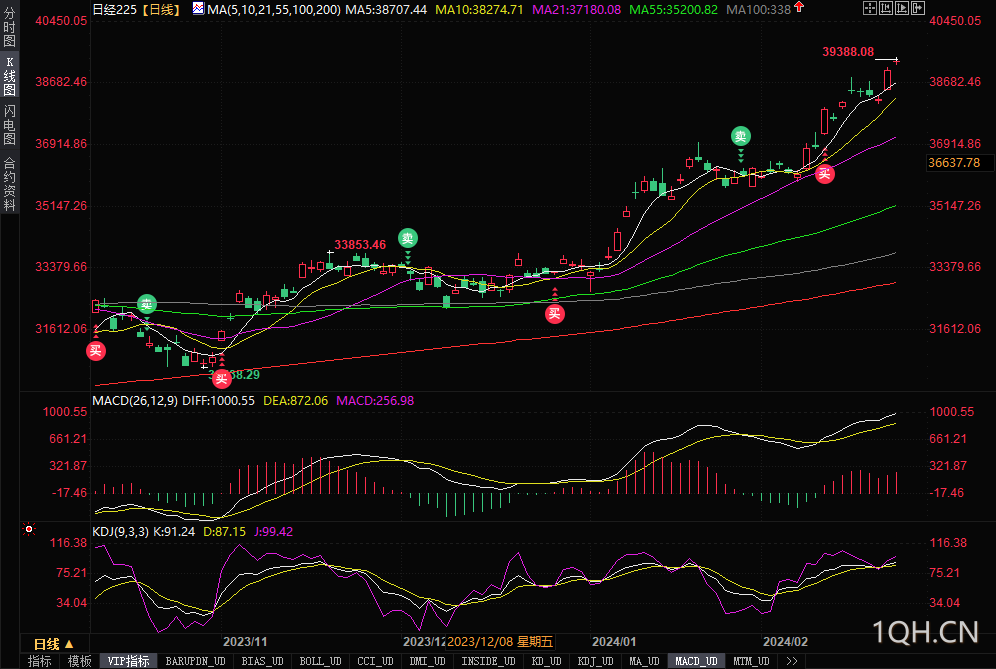Click the MA21:37180.08 value
Screen dimensions: 996x669
click(577, 10)
